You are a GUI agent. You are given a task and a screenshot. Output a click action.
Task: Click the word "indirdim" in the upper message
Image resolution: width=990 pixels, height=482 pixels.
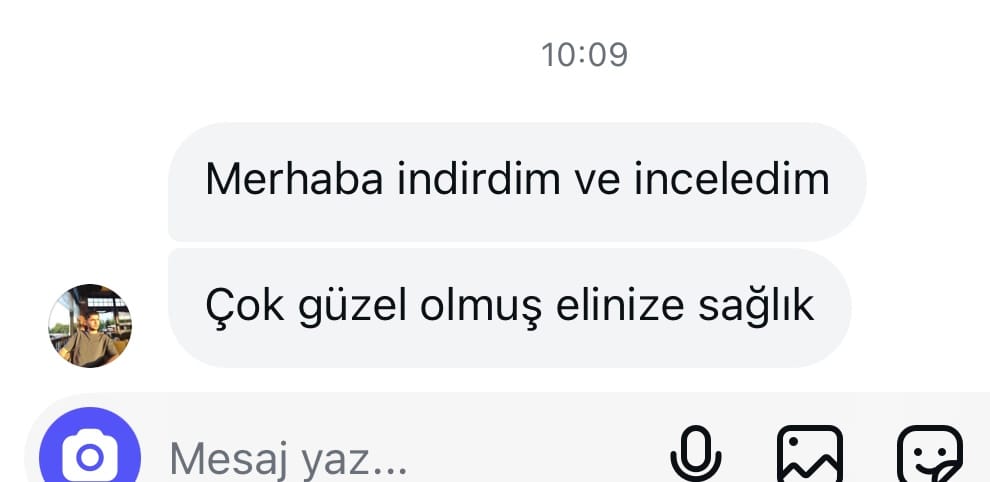pyautogui.click(x=479, y=179)
